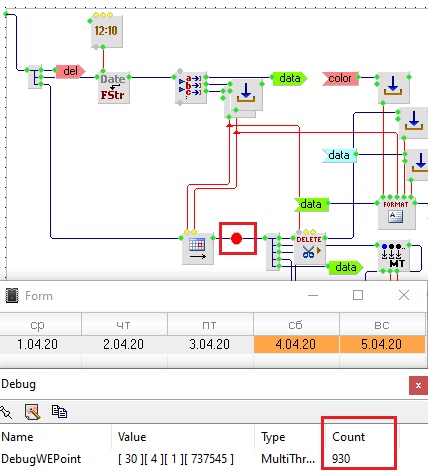
Task: Click the red debug breakpoint dot
Action: [x=236, y=238]
